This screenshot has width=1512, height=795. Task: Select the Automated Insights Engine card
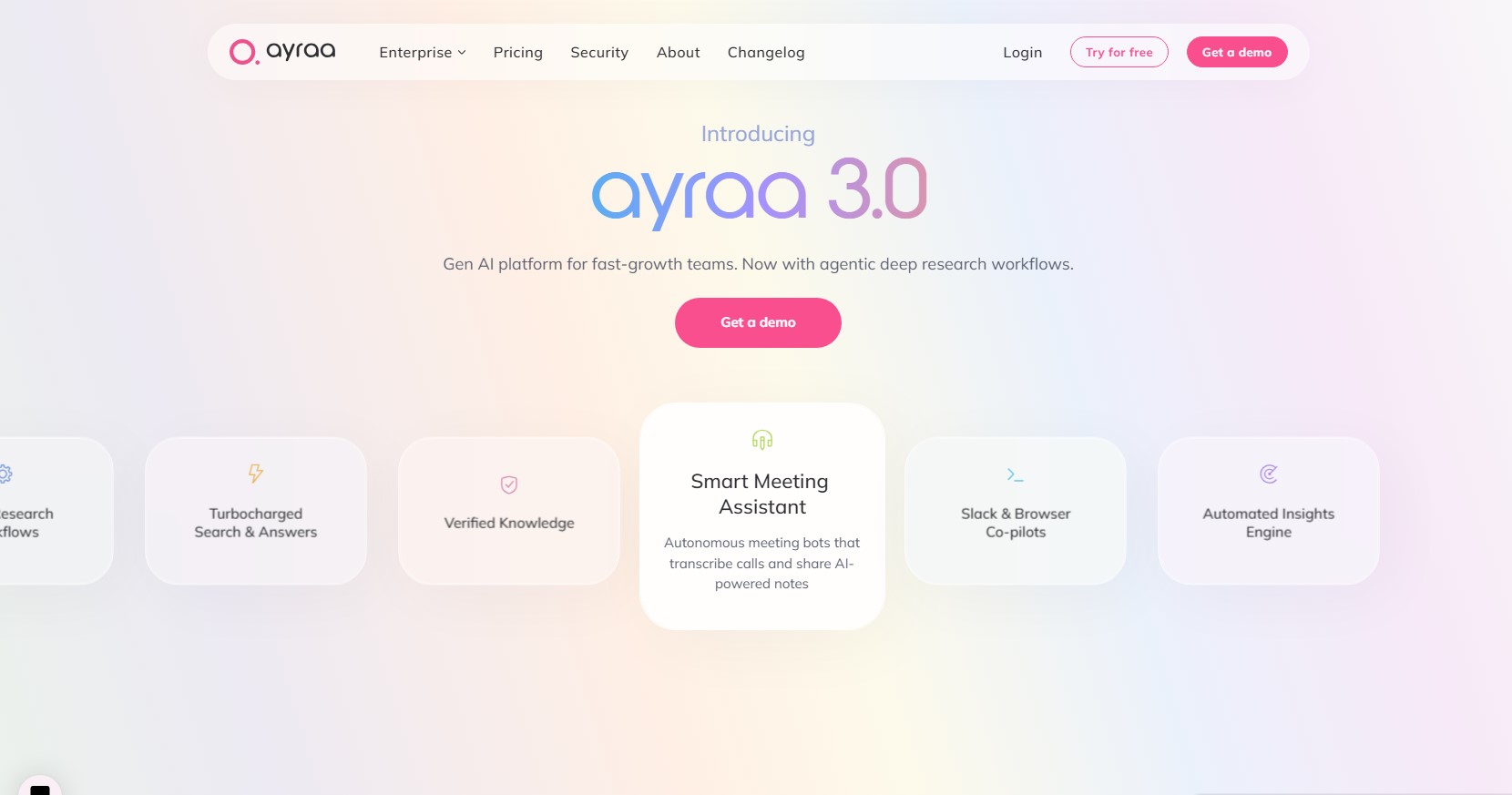pos(1269,511)
